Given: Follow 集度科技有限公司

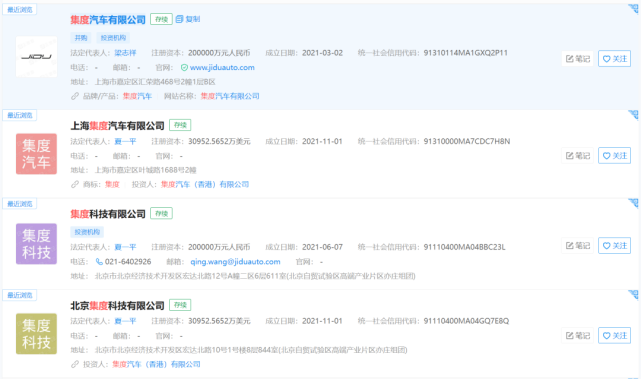Looking at the screenshot, I should tap(614, 246).
